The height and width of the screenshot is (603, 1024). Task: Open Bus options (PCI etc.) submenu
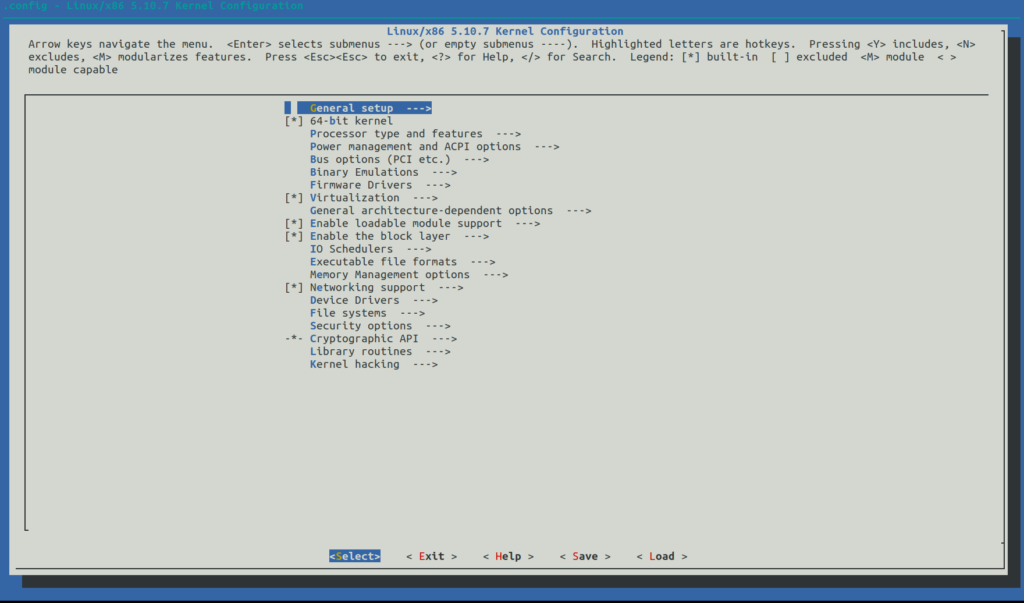pyautogui.click(x=399, y=159)
